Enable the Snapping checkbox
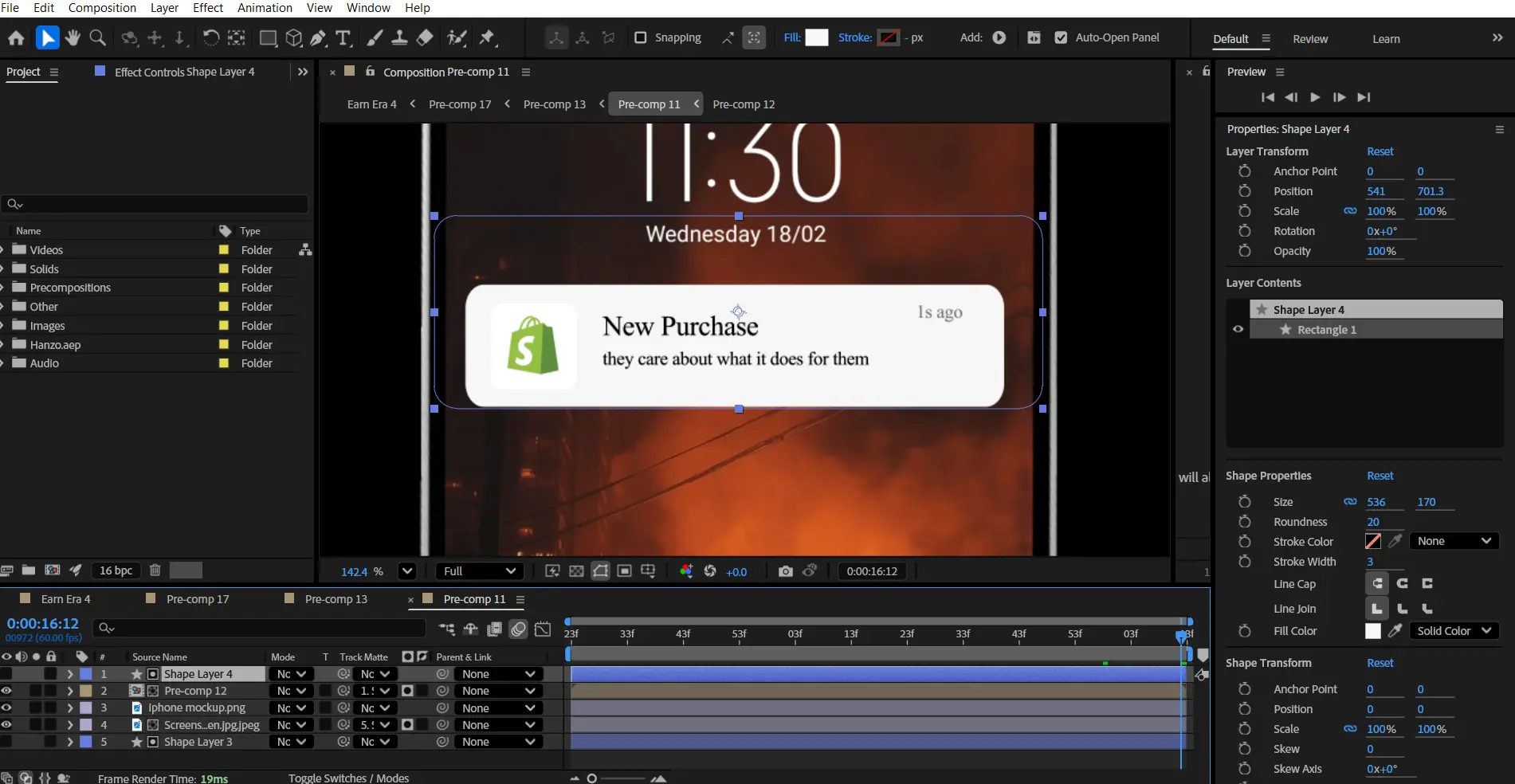The image size is (1515, 784). pos(640,37)
